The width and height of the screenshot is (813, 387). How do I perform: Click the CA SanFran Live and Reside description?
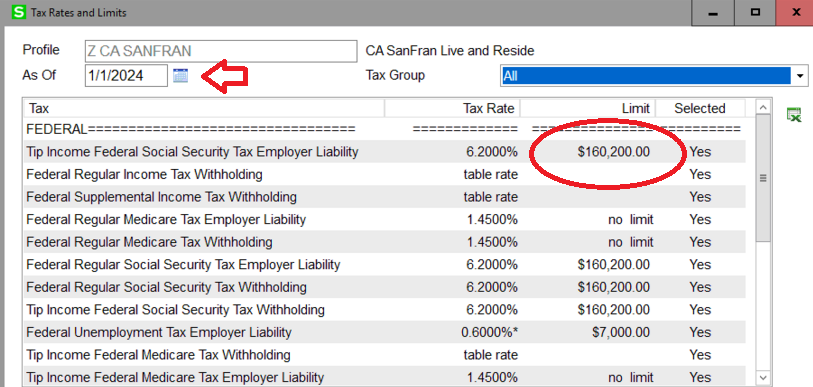pos(450,51)
